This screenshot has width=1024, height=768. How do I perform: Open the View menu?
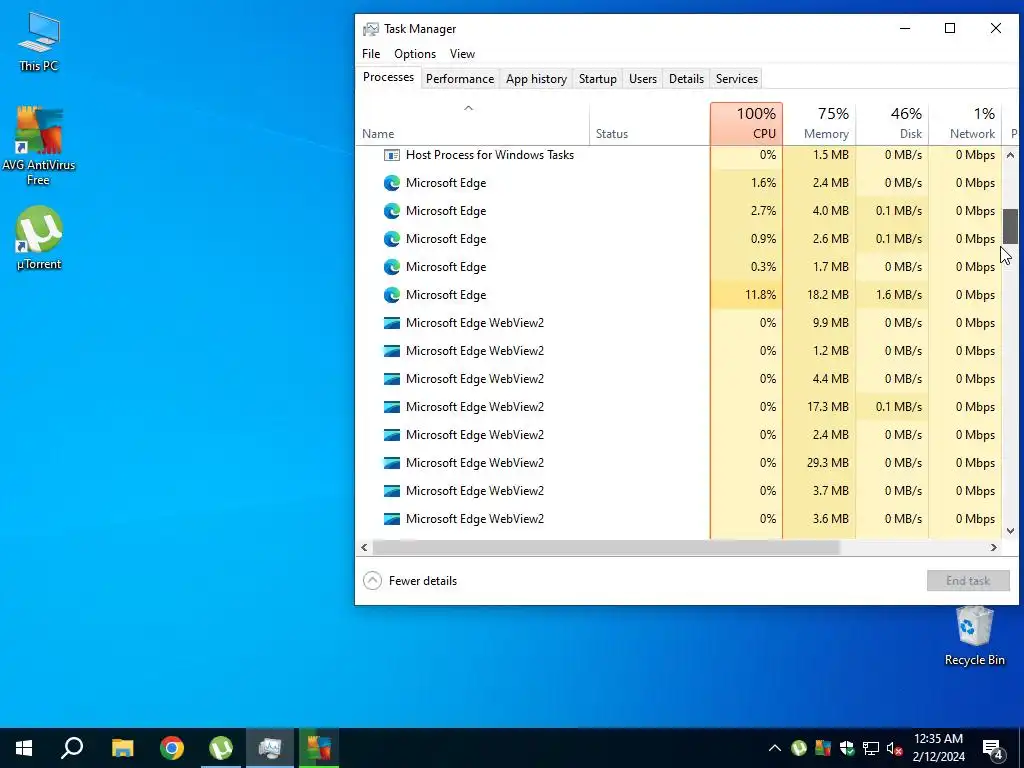[462, 54]
